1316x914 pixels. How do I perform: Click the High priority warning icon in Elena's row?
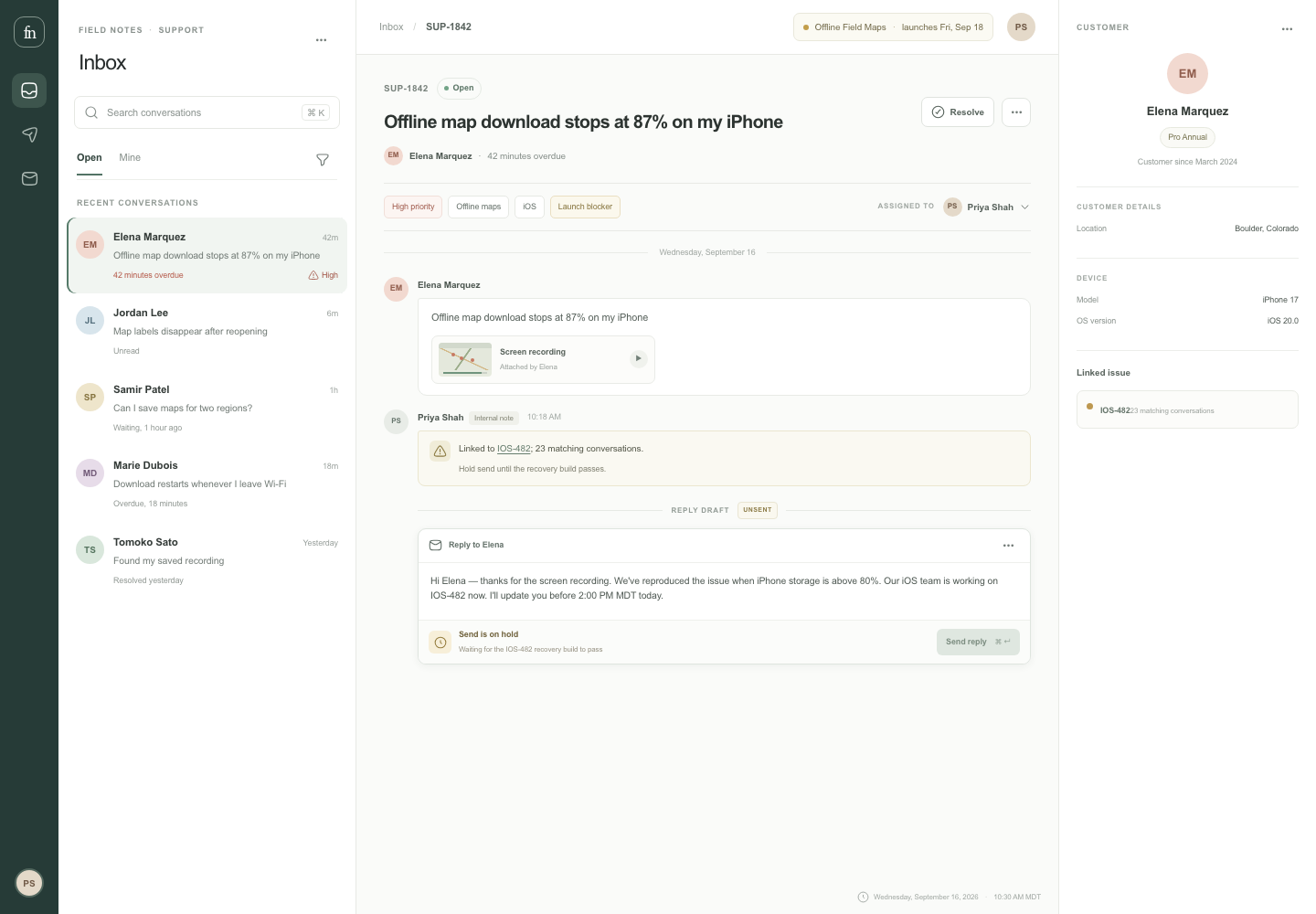(x=313, y=275)
